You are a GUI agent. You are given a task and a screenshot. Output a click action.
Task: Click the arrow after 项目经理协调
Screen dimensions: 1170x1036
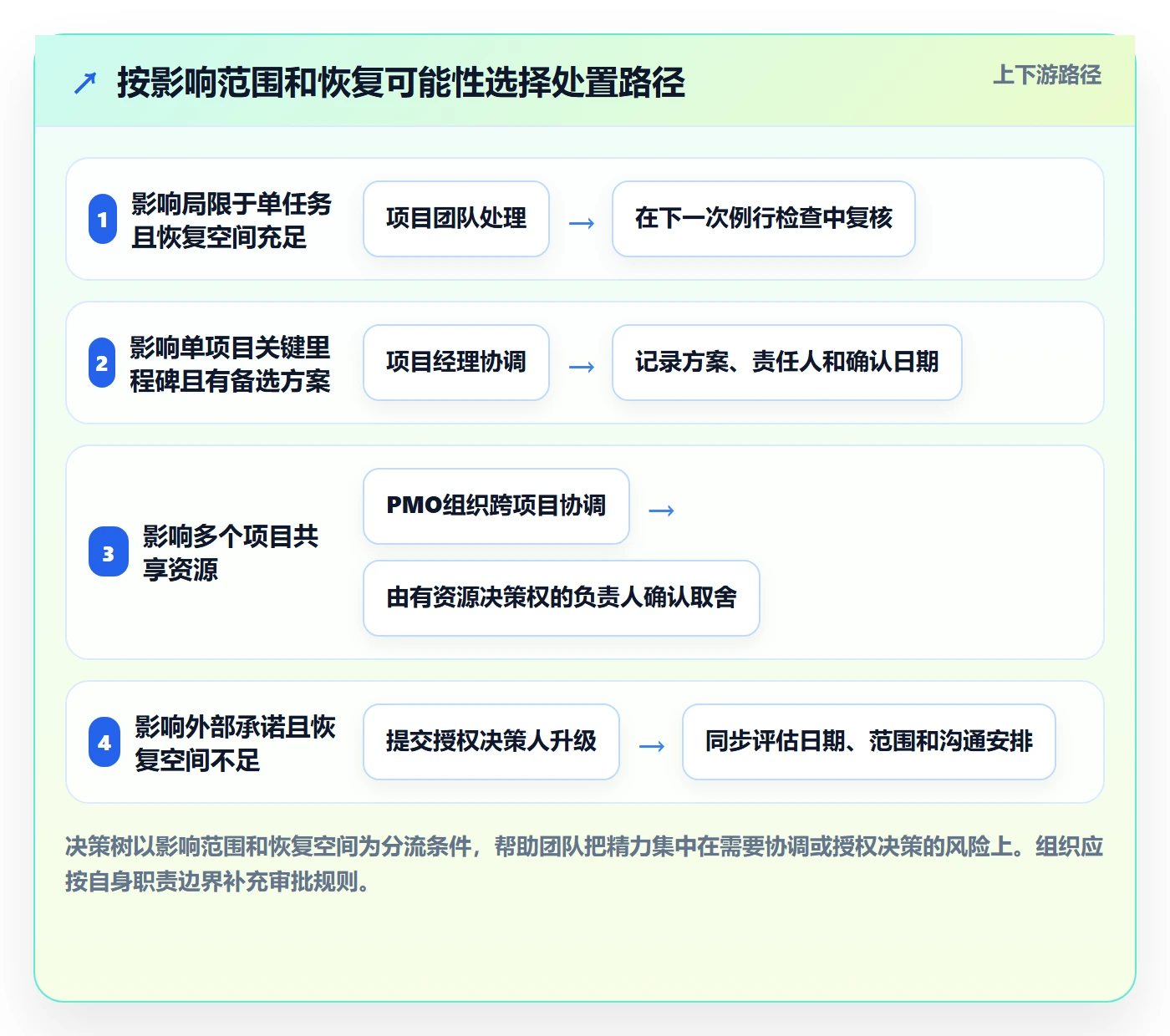[x=582, y=366]
